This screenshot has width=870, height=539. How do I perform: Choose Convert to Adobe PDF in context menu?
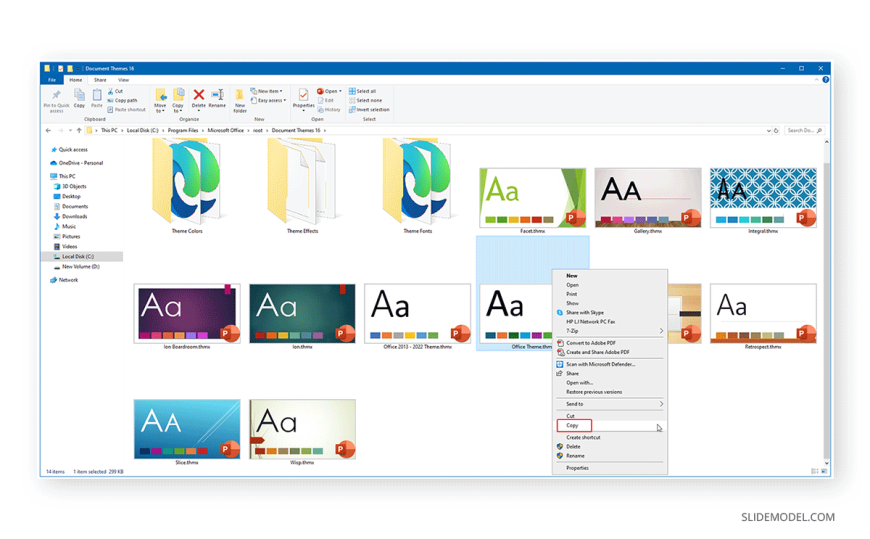point(610,343)
